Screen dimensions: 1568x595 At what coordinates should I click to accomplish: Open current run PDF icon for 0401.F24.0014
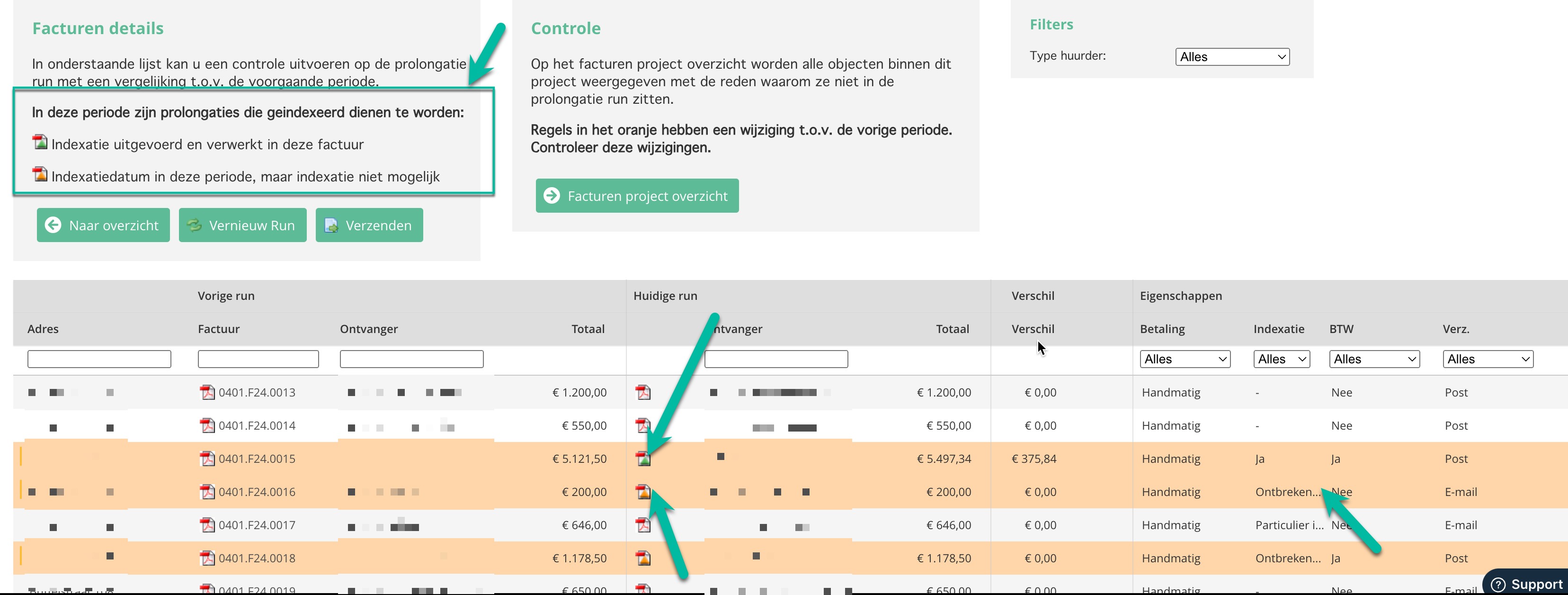[642, 425]
